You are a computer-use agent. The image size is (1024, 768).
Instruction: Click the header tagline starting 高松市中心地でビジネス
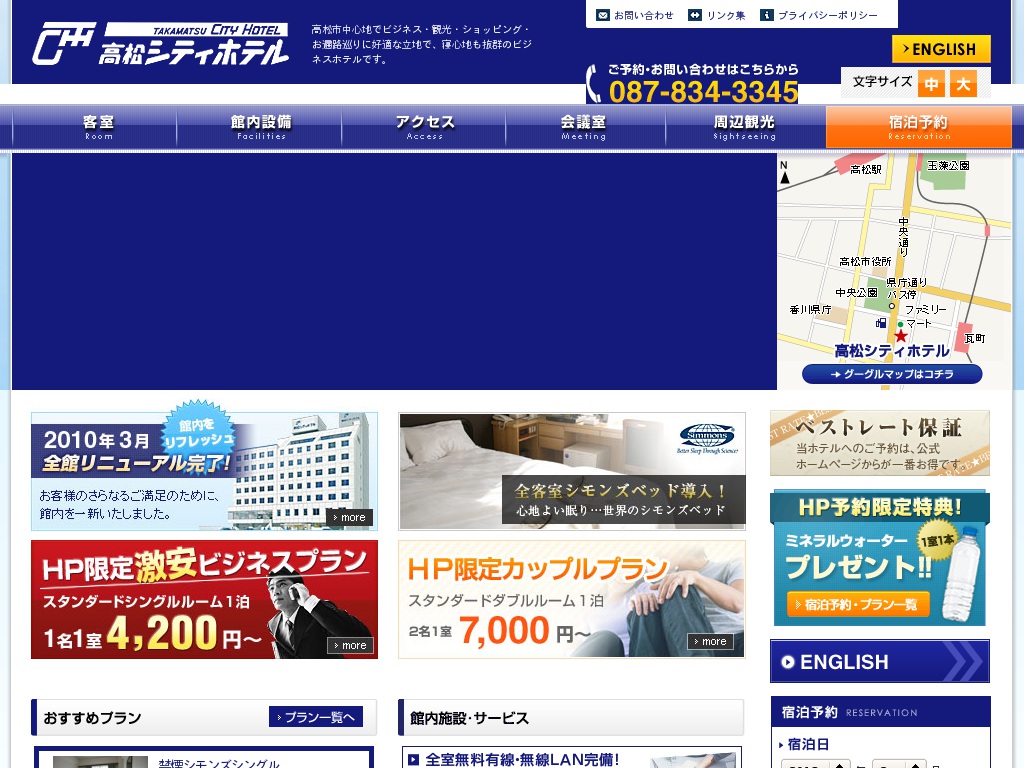421,44
